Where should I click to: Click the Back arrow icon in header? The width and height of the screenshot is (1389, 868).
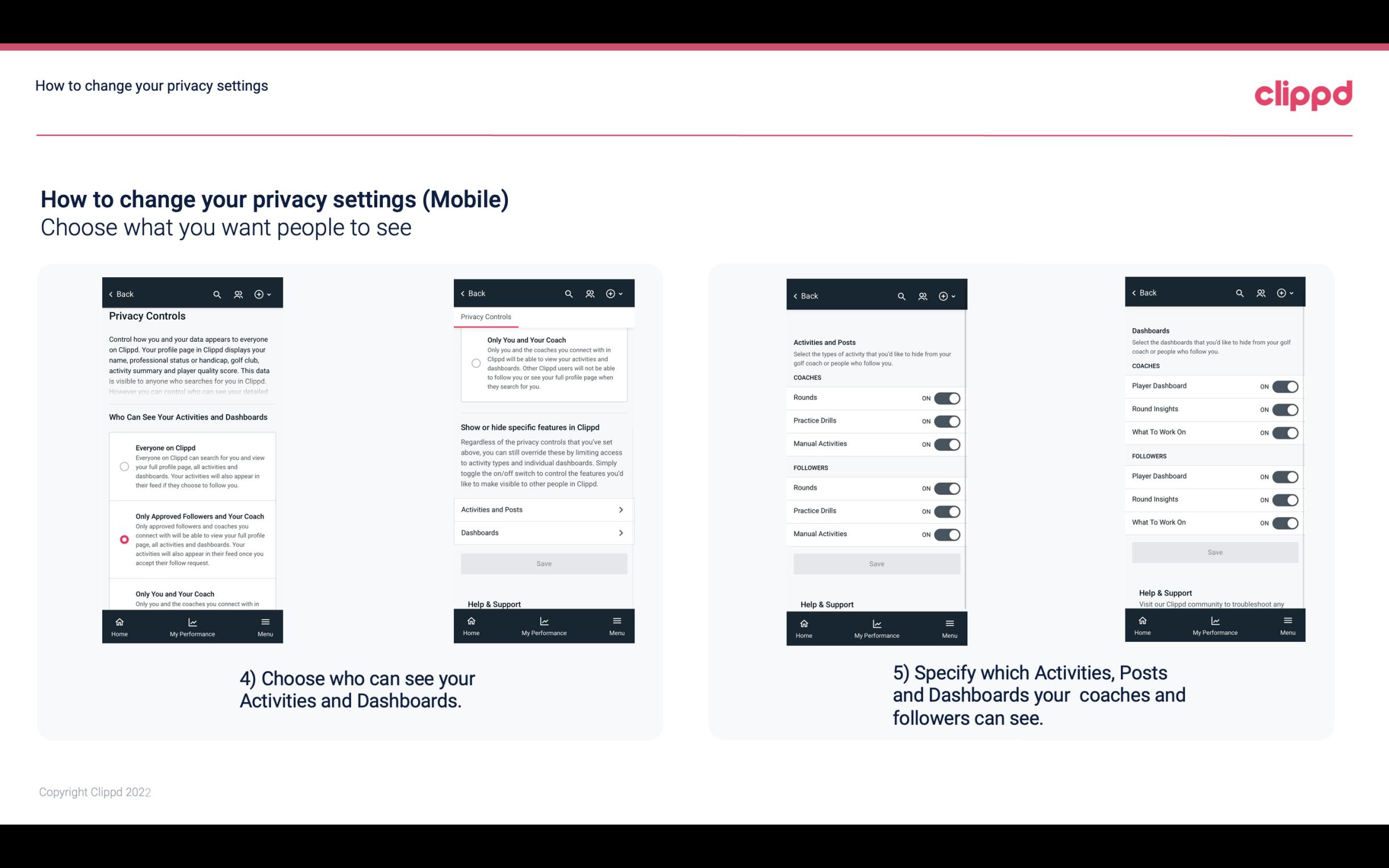[111, 294]
